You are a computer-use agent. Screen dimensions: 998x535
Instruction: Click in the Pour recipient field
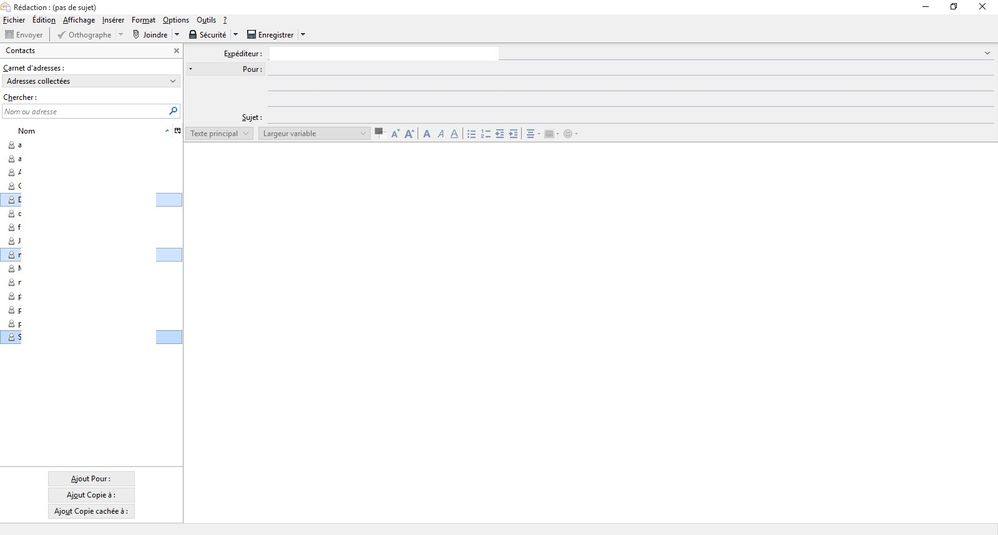[x=630, y=69]
